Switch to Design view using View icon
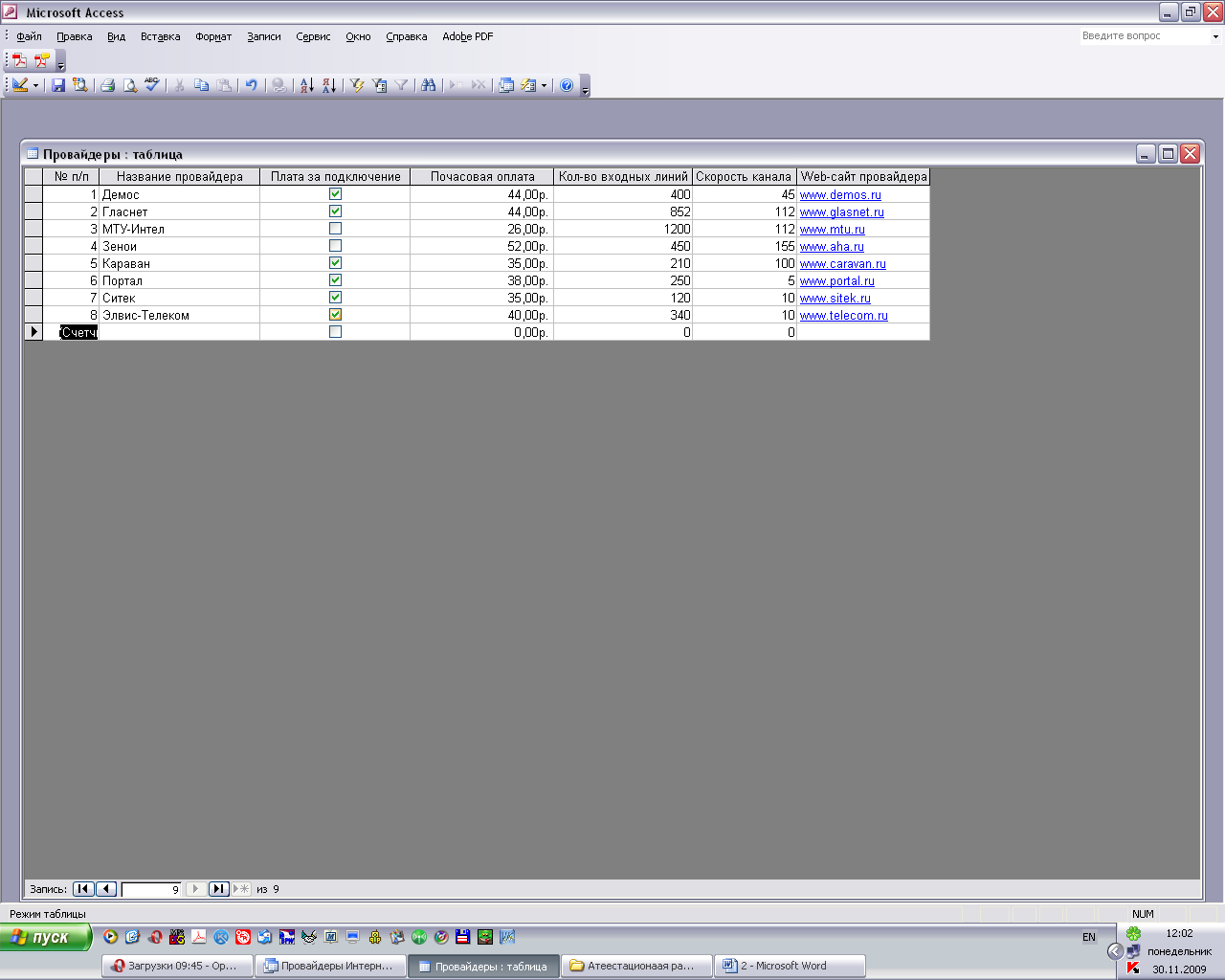This screenshot has height=980, width=1225. coord(19,85)
